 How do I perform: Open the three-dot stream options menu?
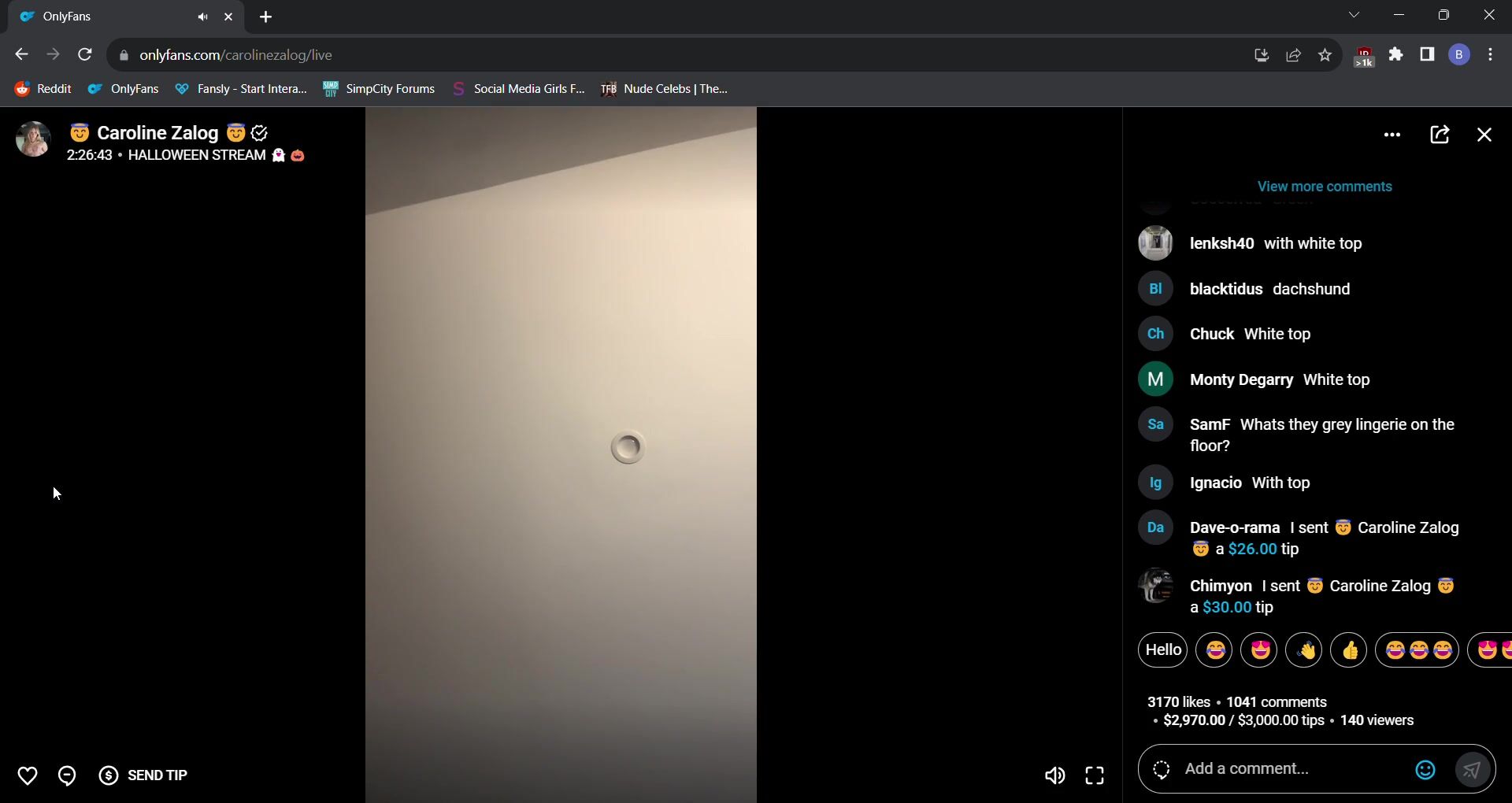coord(1392,135)
